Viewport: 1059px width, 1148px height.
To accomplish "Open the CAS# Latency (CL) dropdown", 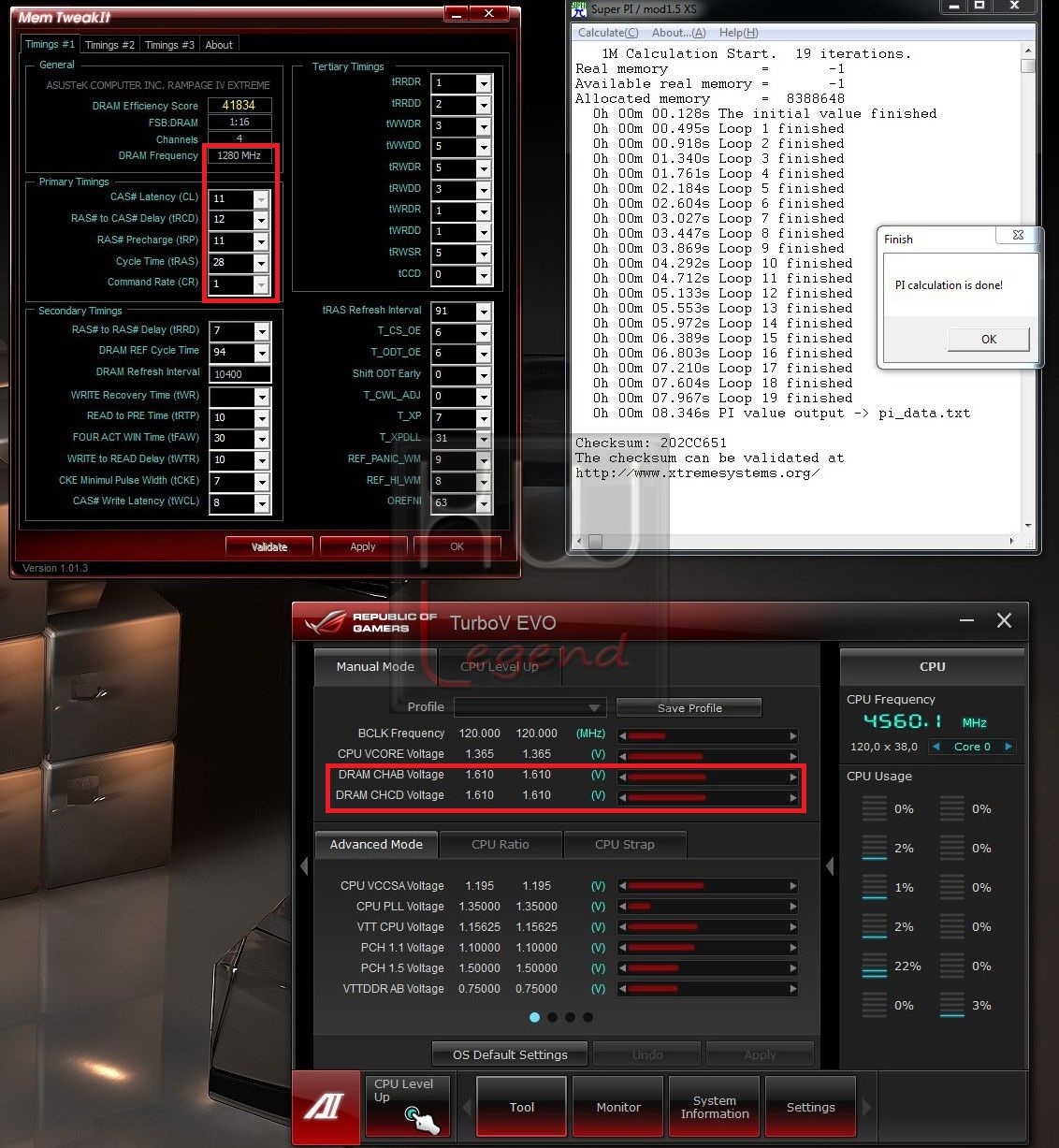I will [261, 199].
